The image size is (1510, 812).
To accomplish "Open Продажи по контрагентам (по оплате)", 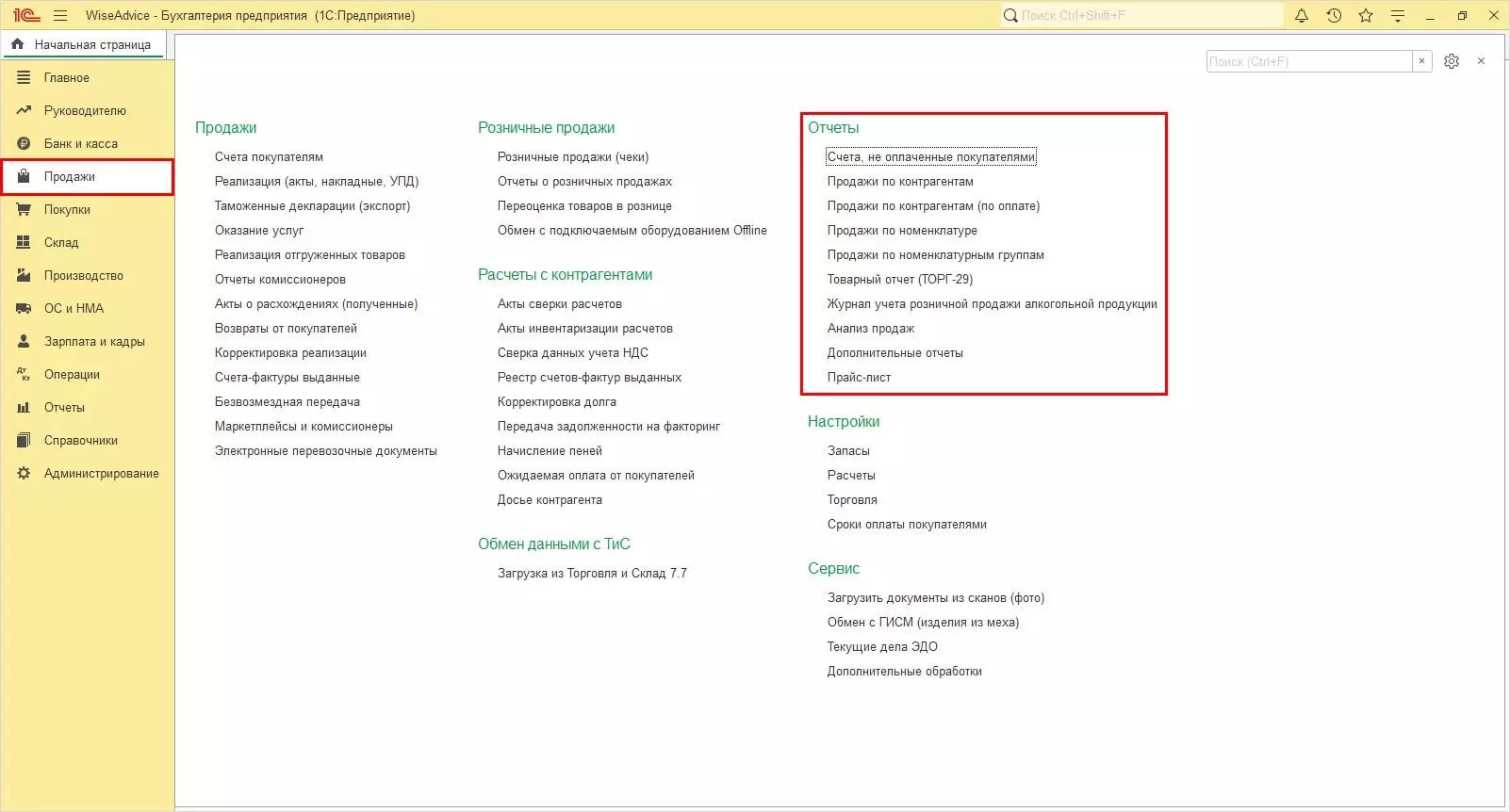I will point(933,205).
